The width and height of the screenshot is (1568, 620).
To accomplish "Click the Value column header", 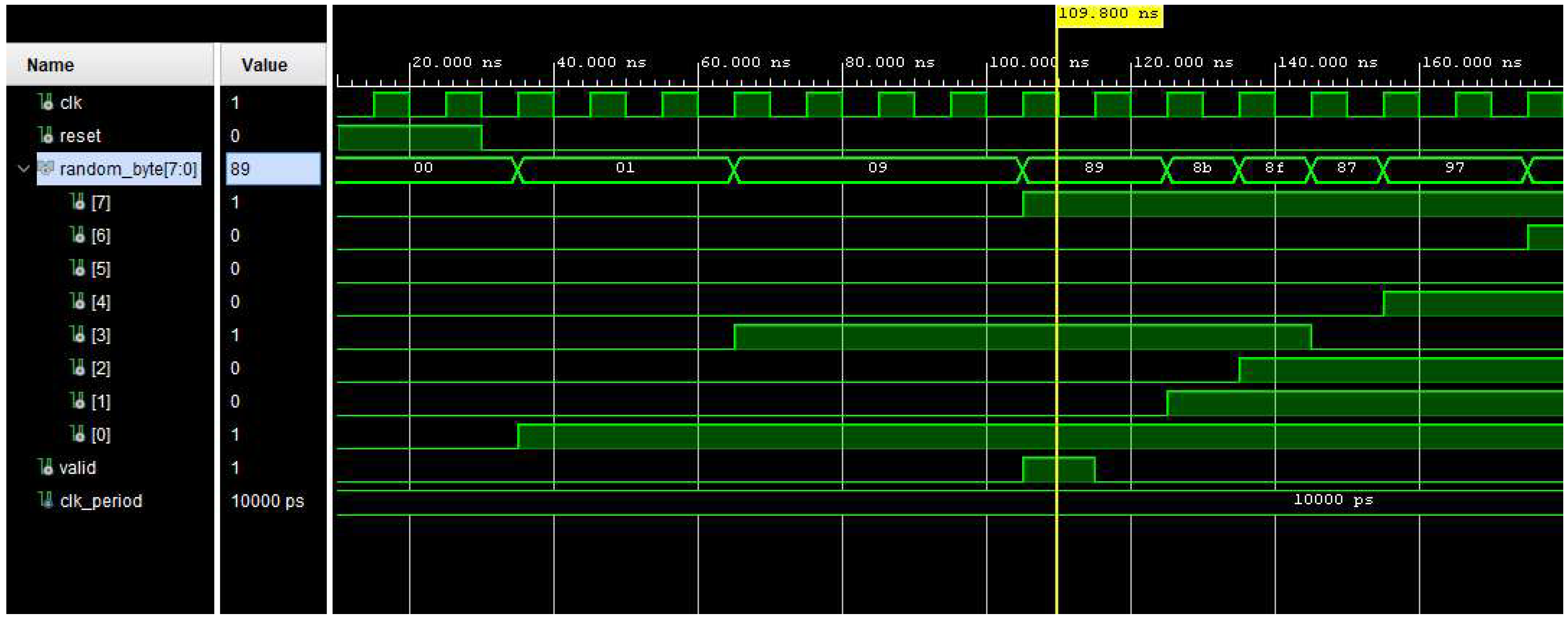I will (264, 65).
